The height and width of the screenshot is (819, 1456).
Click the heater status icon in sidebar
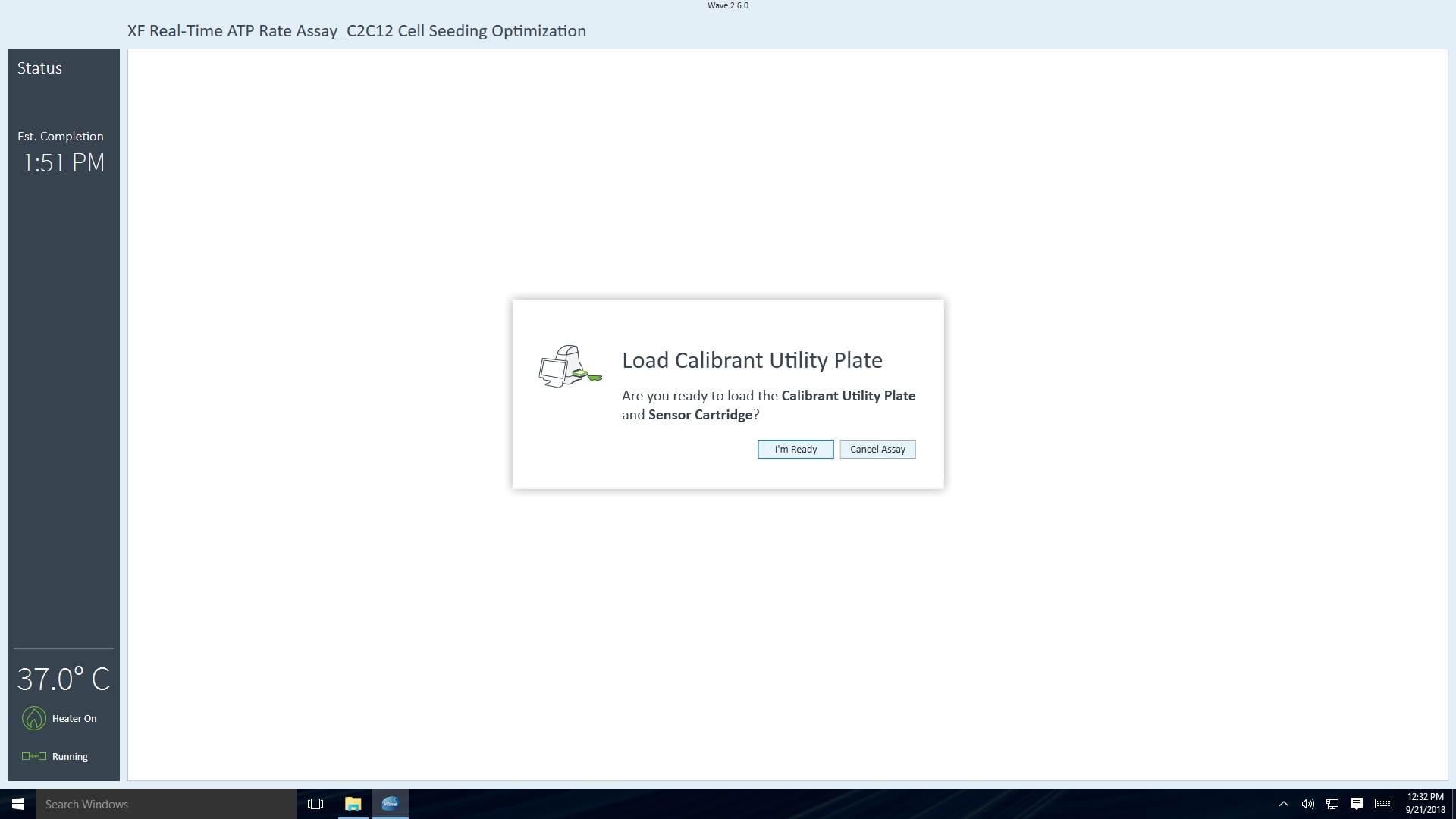point(34,718)
